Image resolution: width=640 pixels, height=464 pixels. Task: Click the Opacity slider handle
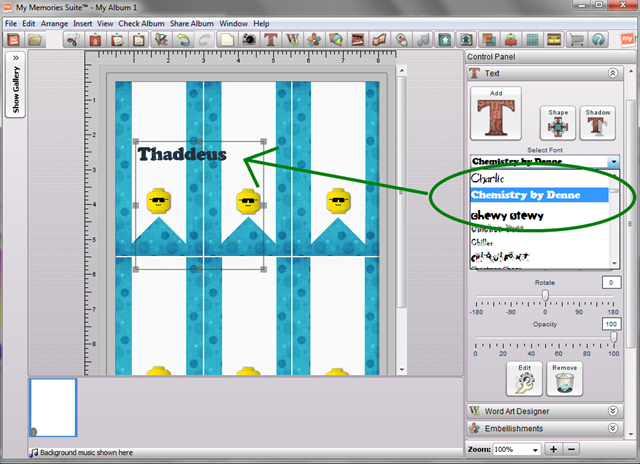tap(613, 337)
